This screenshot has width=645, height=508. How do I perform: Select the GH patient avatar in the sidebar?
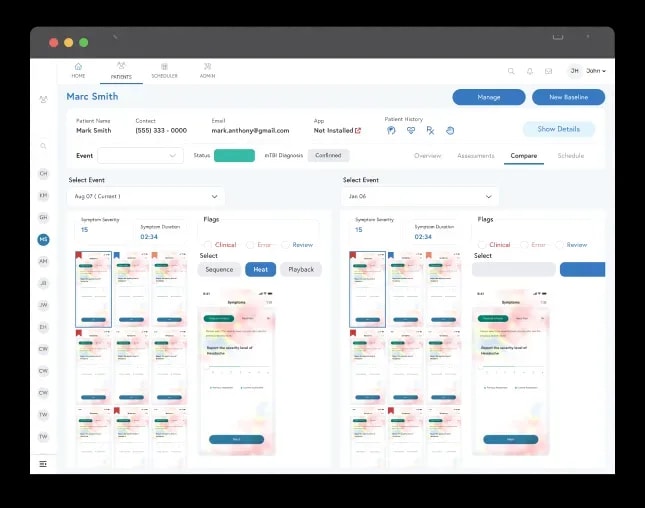pyautogui.click(x=43, y=217)
